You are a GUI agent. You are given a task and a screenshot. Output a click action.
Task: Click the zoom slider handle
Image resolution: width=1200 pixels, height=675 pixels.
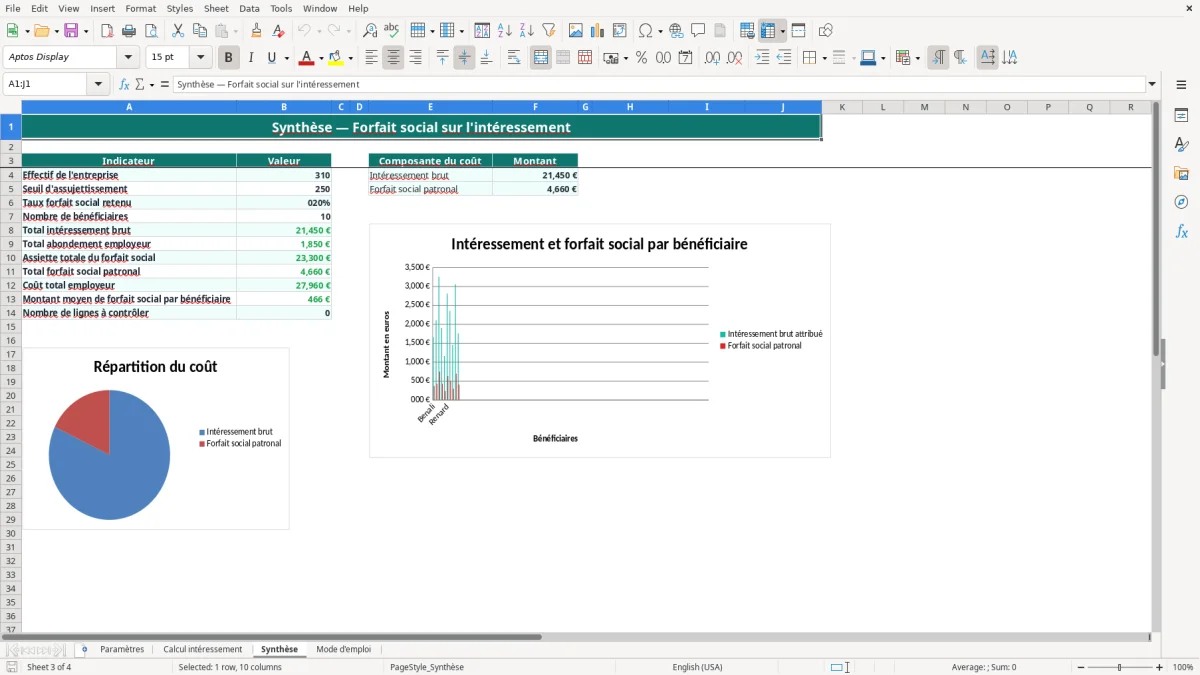pos(1120,667)
